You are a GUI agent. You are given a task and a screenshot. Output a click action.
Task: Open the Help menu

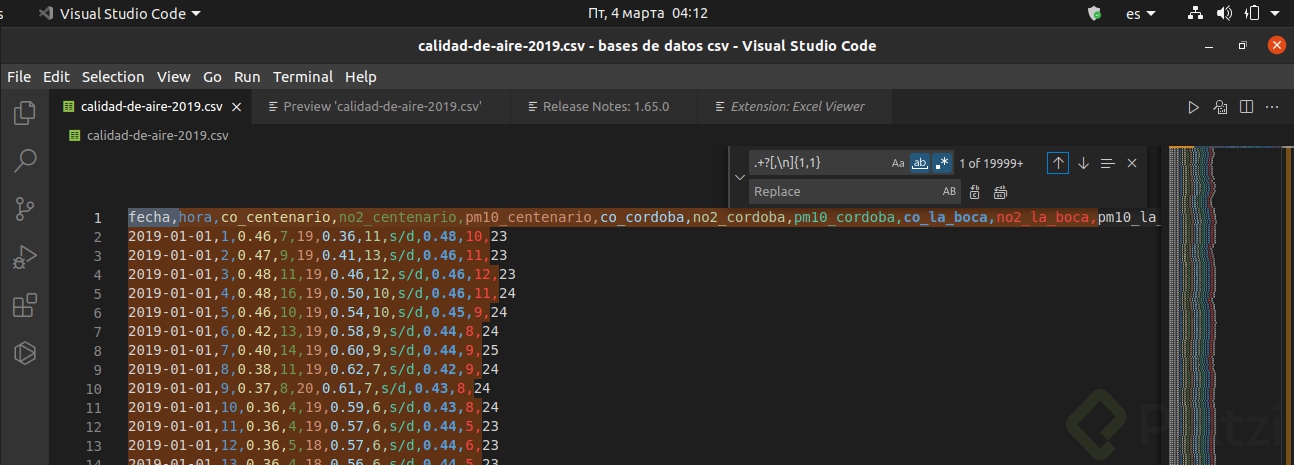tap(360, 77)
